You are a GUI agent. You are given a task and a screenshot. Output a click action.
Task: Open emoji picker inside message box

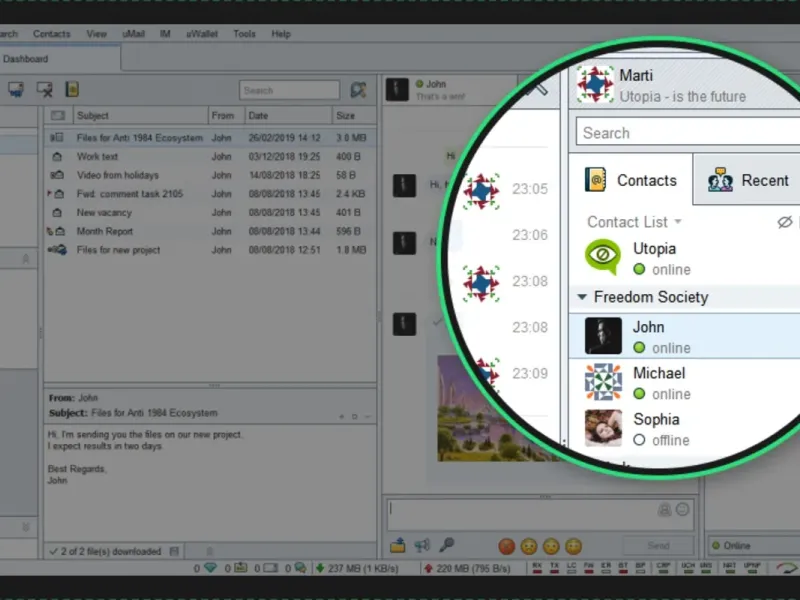point(682,509)
